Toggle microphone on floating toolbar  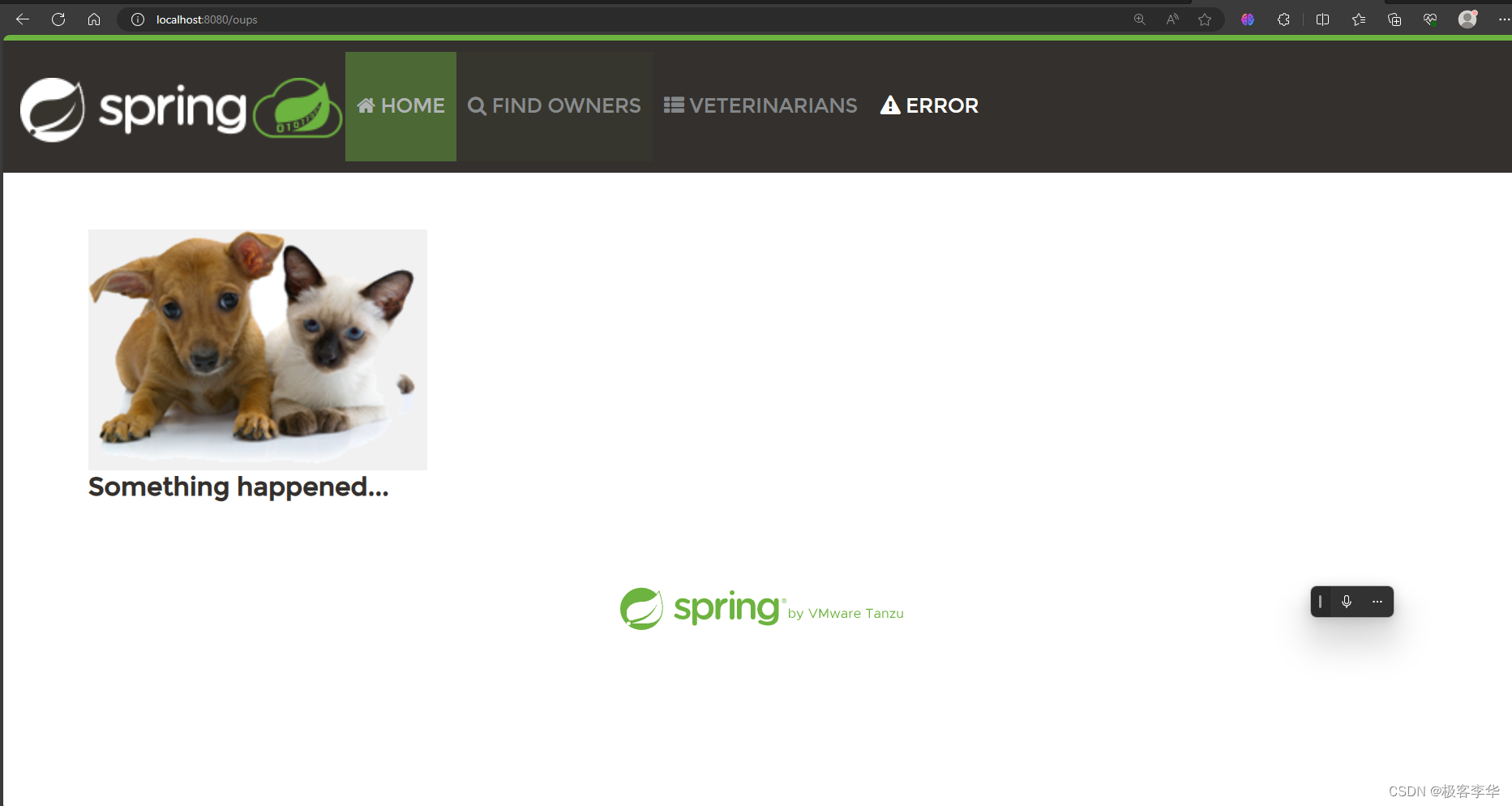coord(1347,602)
